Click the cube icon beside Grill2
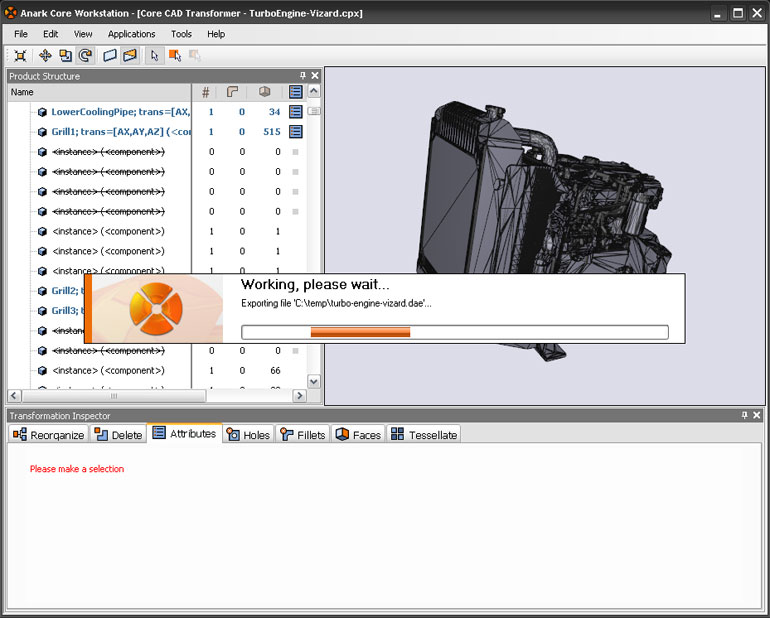 click(x=42, y=291)
